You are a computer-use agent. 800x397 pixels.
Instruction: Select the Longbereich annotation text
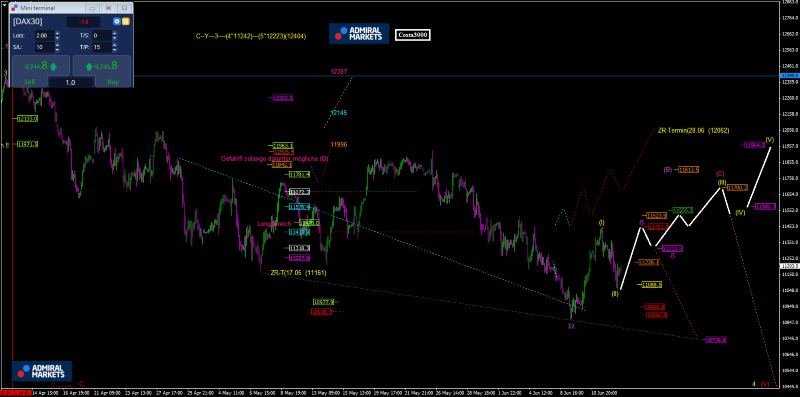click(x=273, y=224)
